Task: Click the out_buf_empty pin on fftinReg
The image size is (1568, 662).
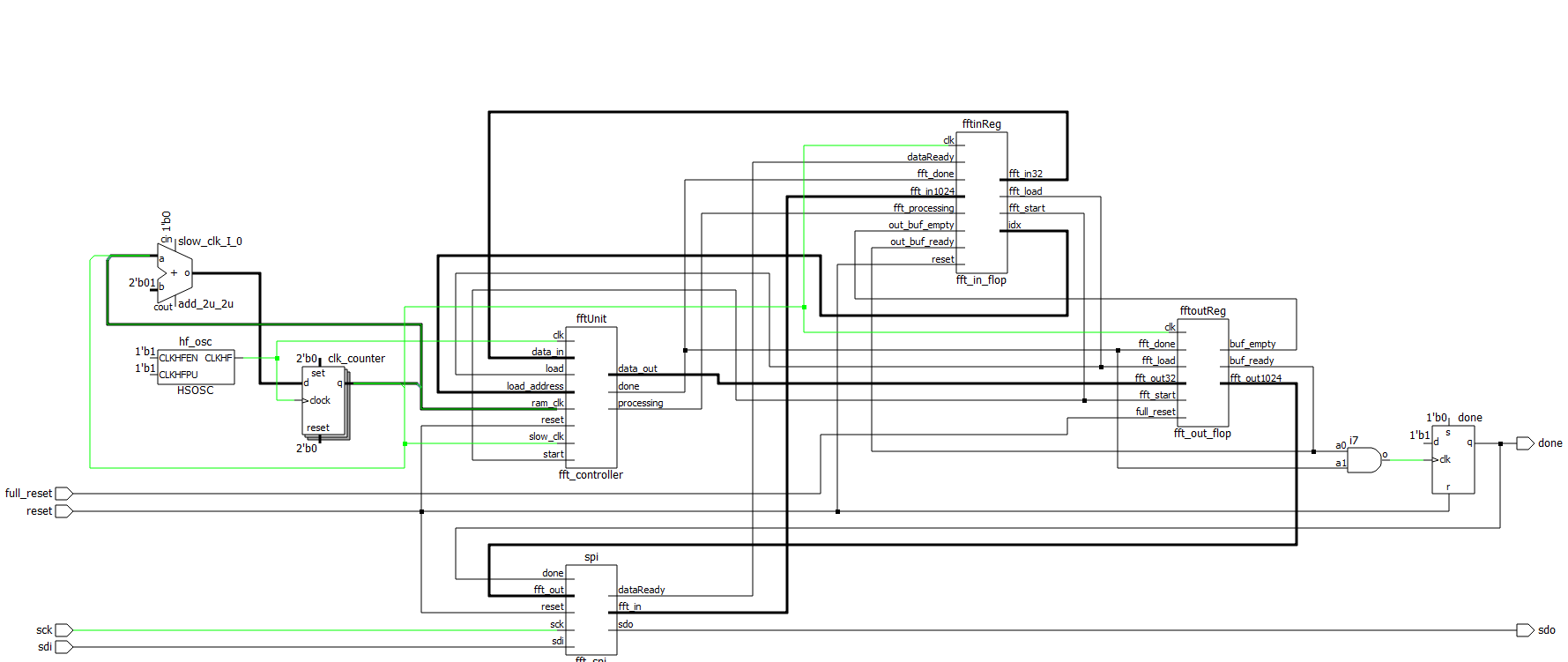Action: click(921, 225)
